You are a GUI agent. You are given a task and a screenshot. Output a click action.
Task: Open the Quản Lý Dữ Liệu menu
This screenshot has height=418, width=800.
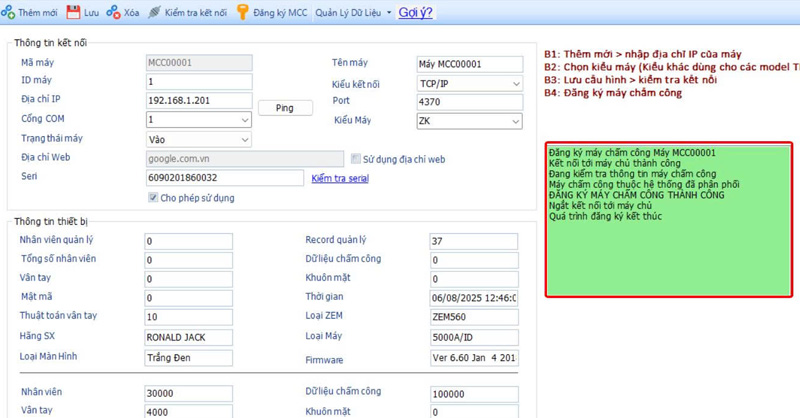[x=348, y=13]
